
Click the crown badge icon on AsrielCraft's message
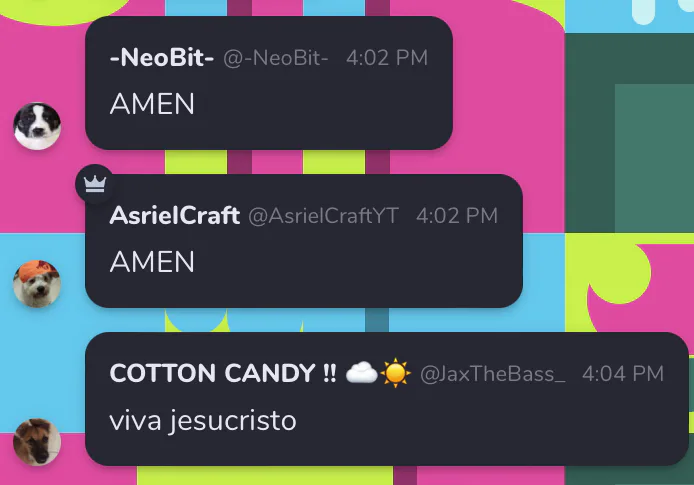click(x=95, y=184)
